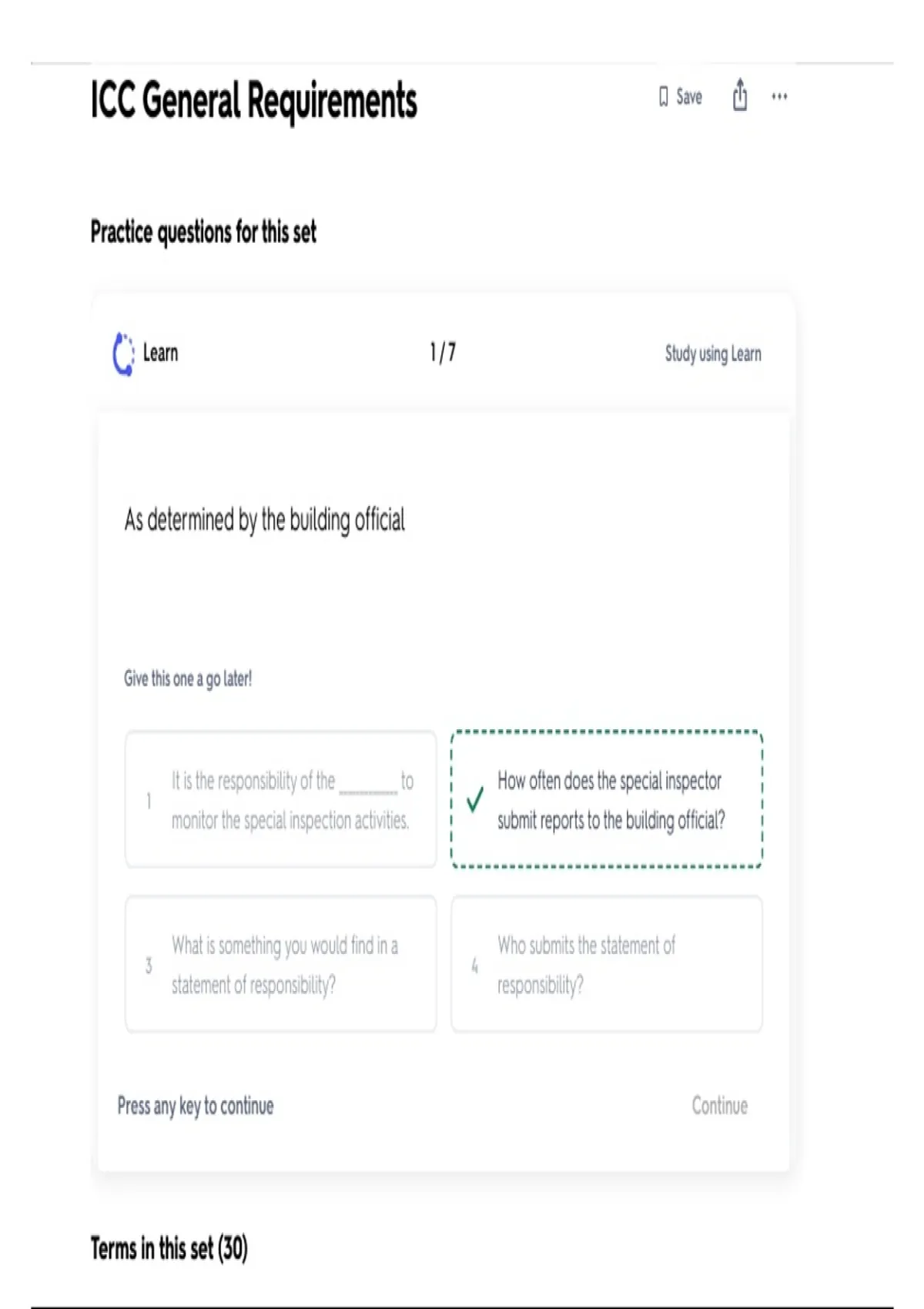The image size is (924, 1309).
Task: Click the 'Give this one a go later!' message
Action: (x=188, y=678)
